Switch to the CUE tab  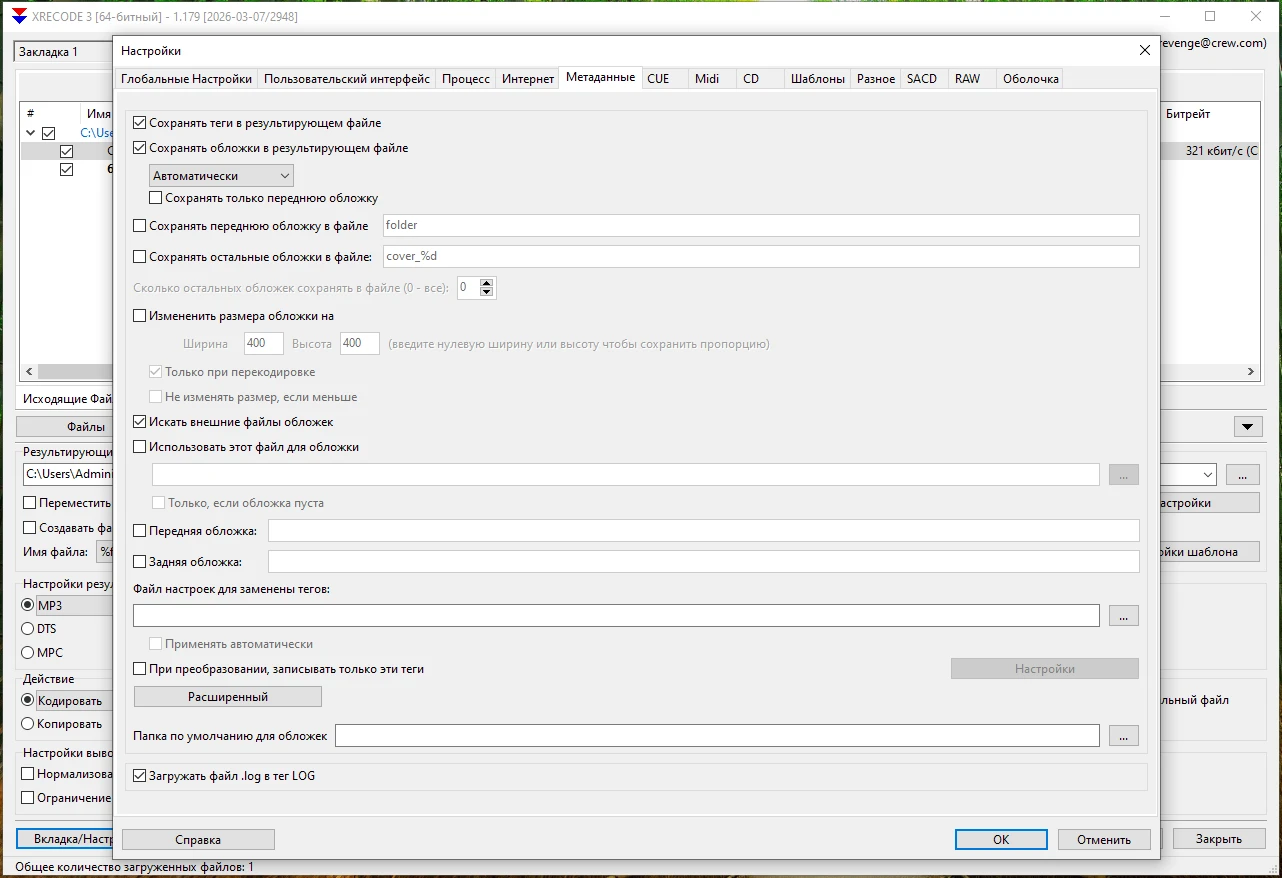pyautogui.click(x=658, y=79)
